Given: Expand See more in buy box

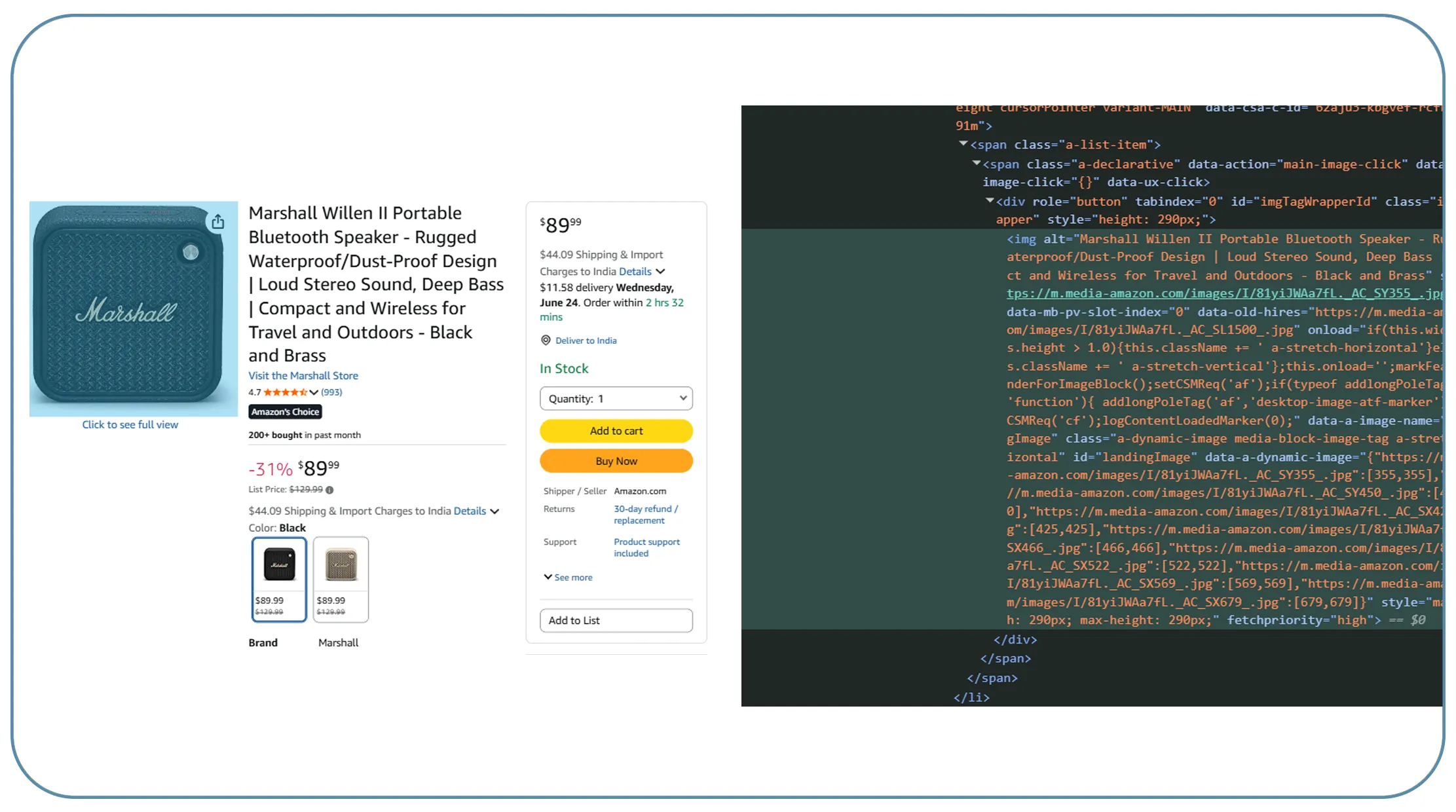Looking at the screenshot, I should 568,577.
